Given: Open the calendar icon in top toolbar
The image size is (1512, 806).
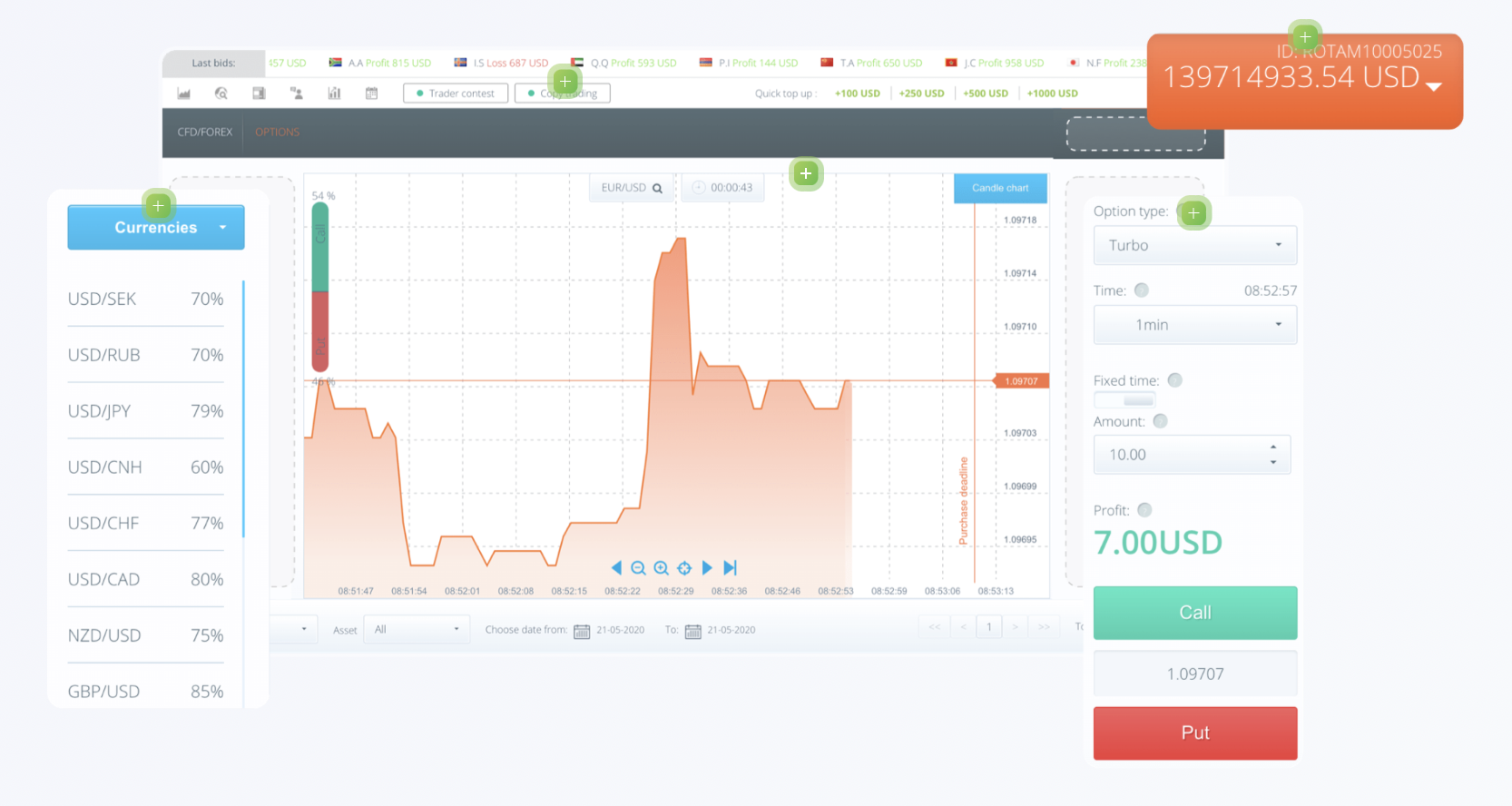Looking at the screenshot, I should point(371,93).
